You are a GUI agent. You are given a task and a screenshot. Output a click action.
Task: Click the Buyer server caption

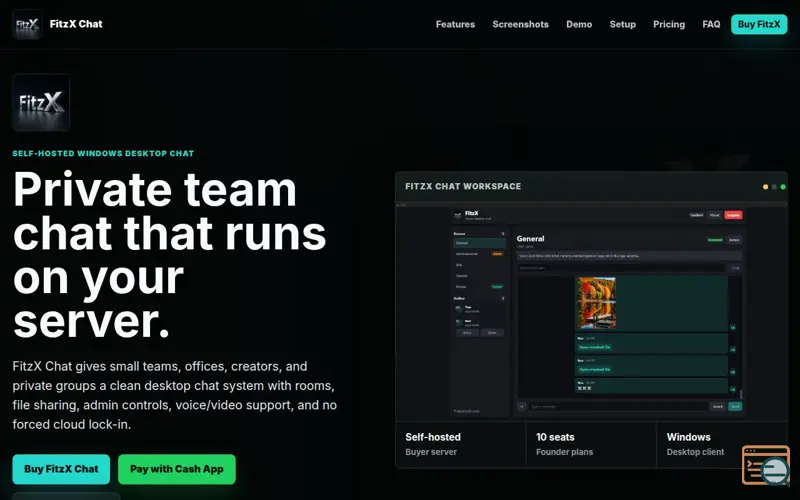point(431,452)
